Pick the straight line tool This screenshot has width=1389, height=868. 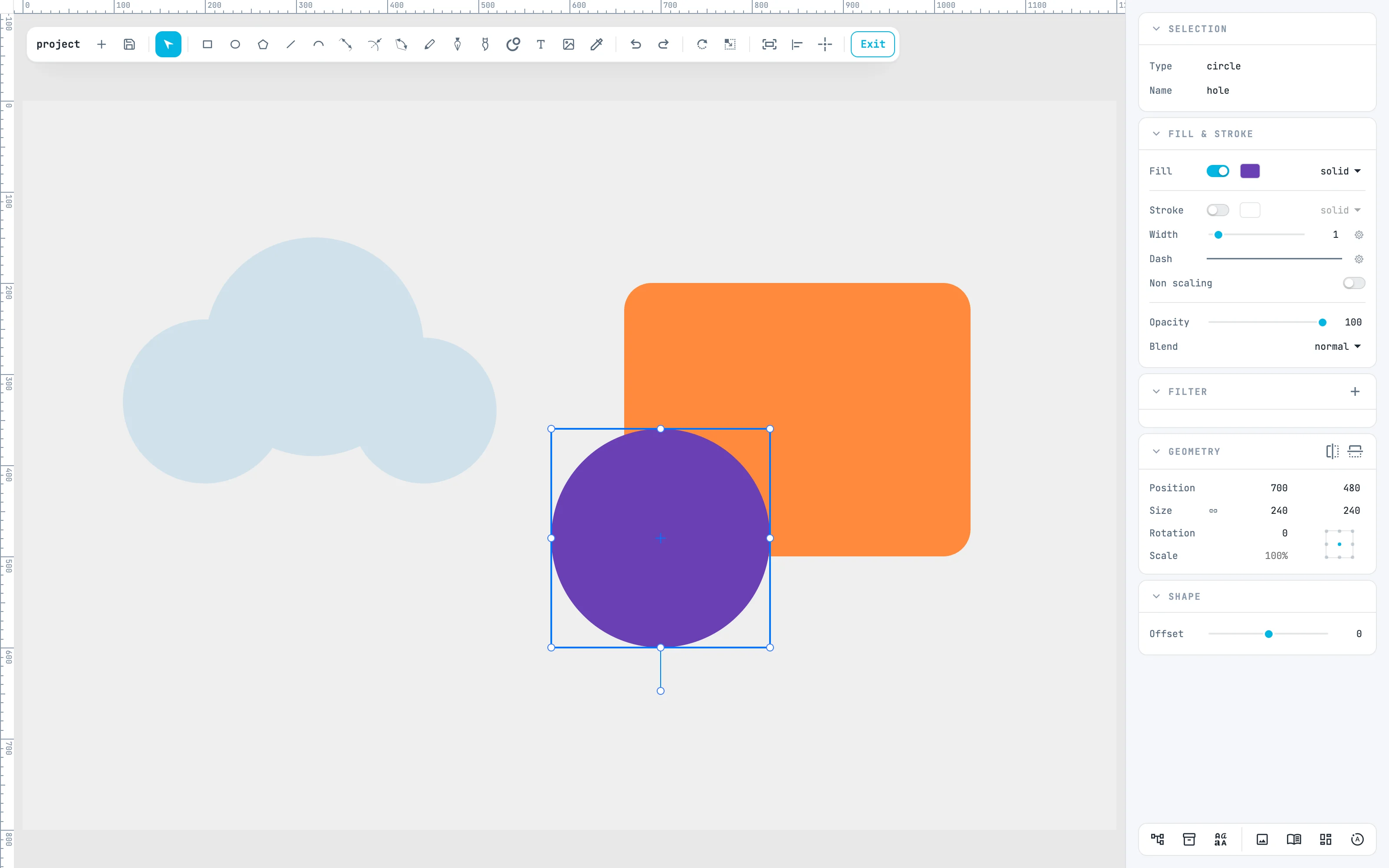click(x=291, y=44)
